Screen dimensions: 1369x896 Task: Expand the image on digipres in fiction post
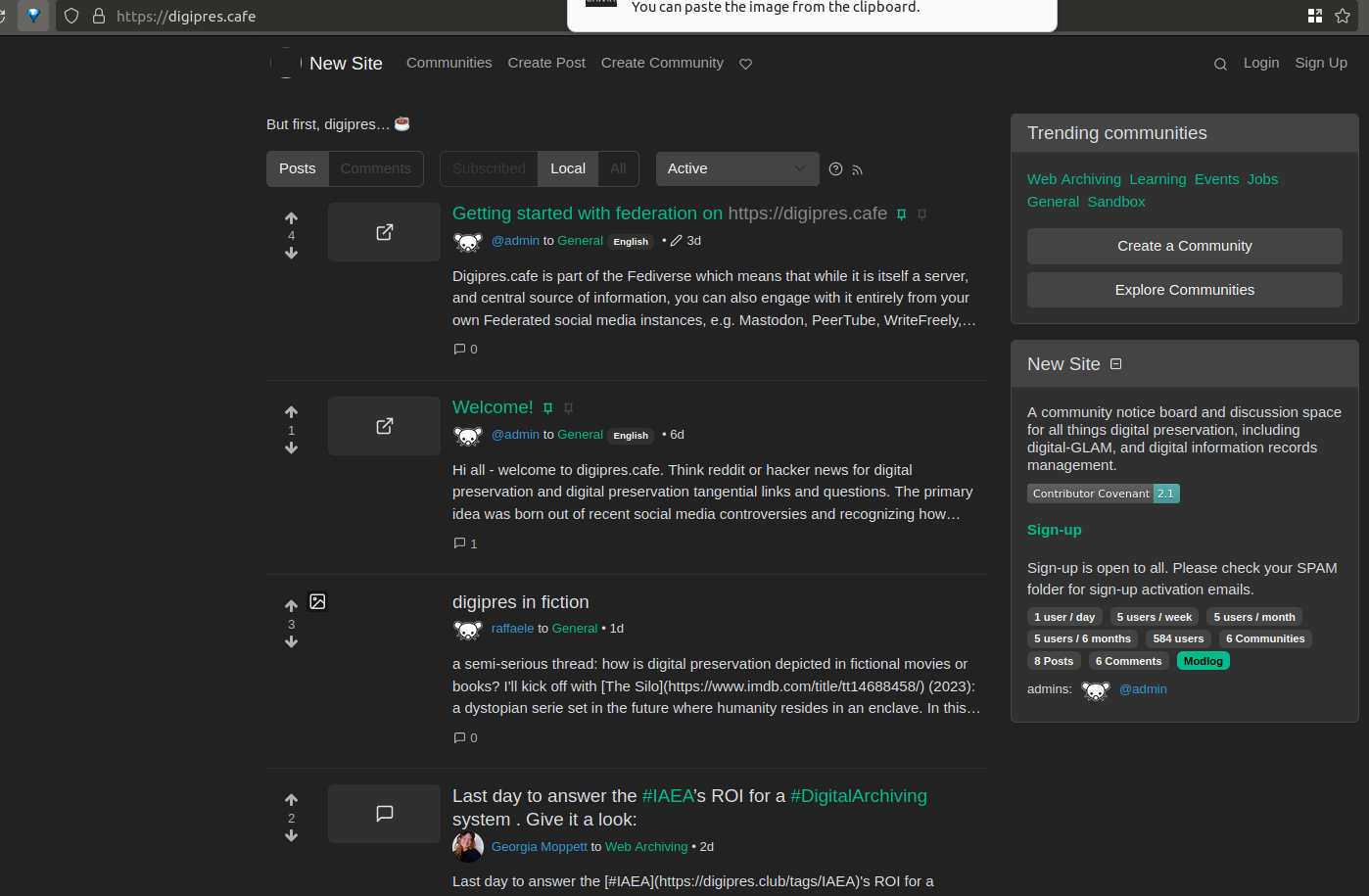click(x=317, y=600)
